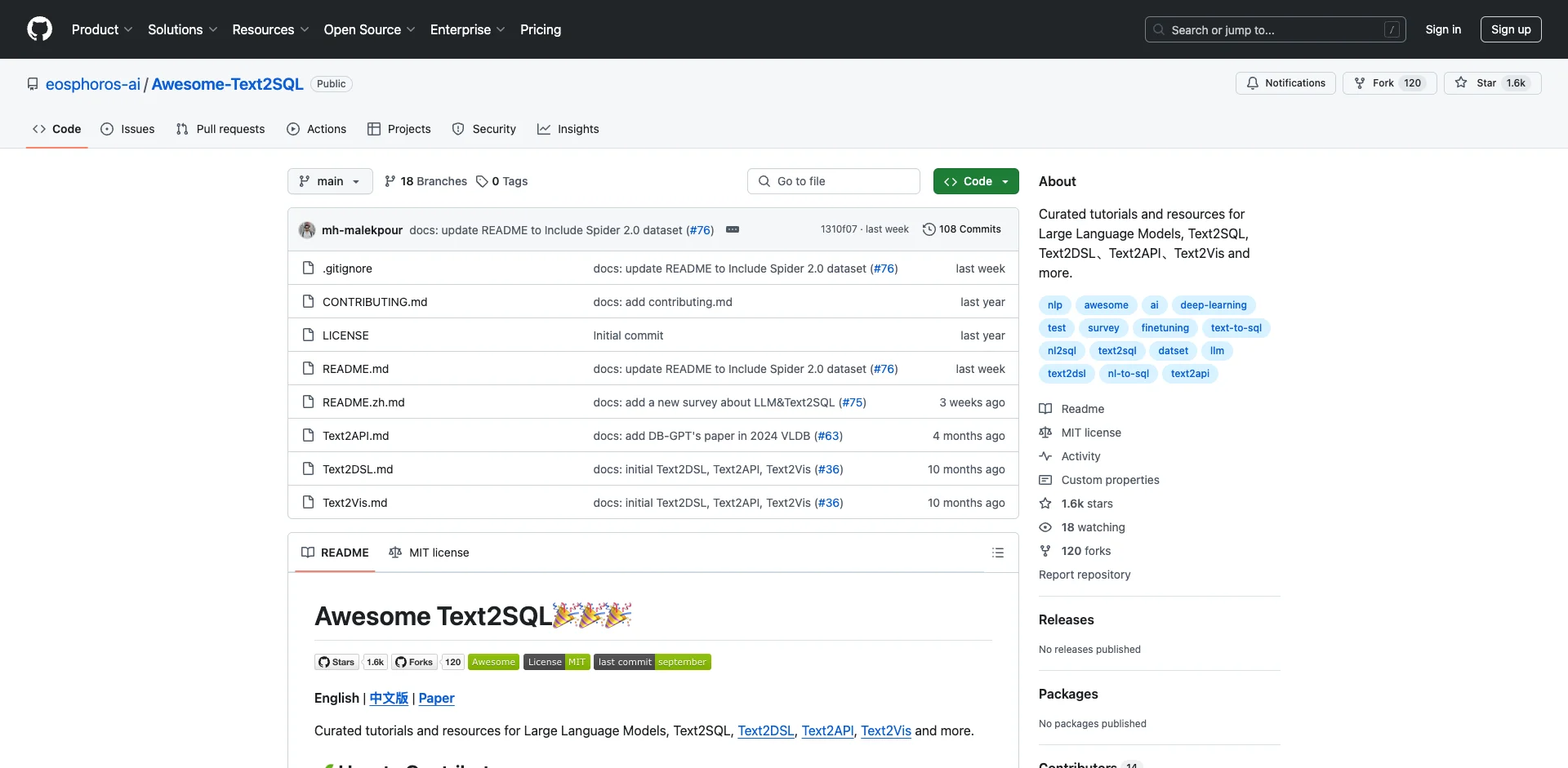
Task: Click the Report repository link
Action: (1085, 575)
